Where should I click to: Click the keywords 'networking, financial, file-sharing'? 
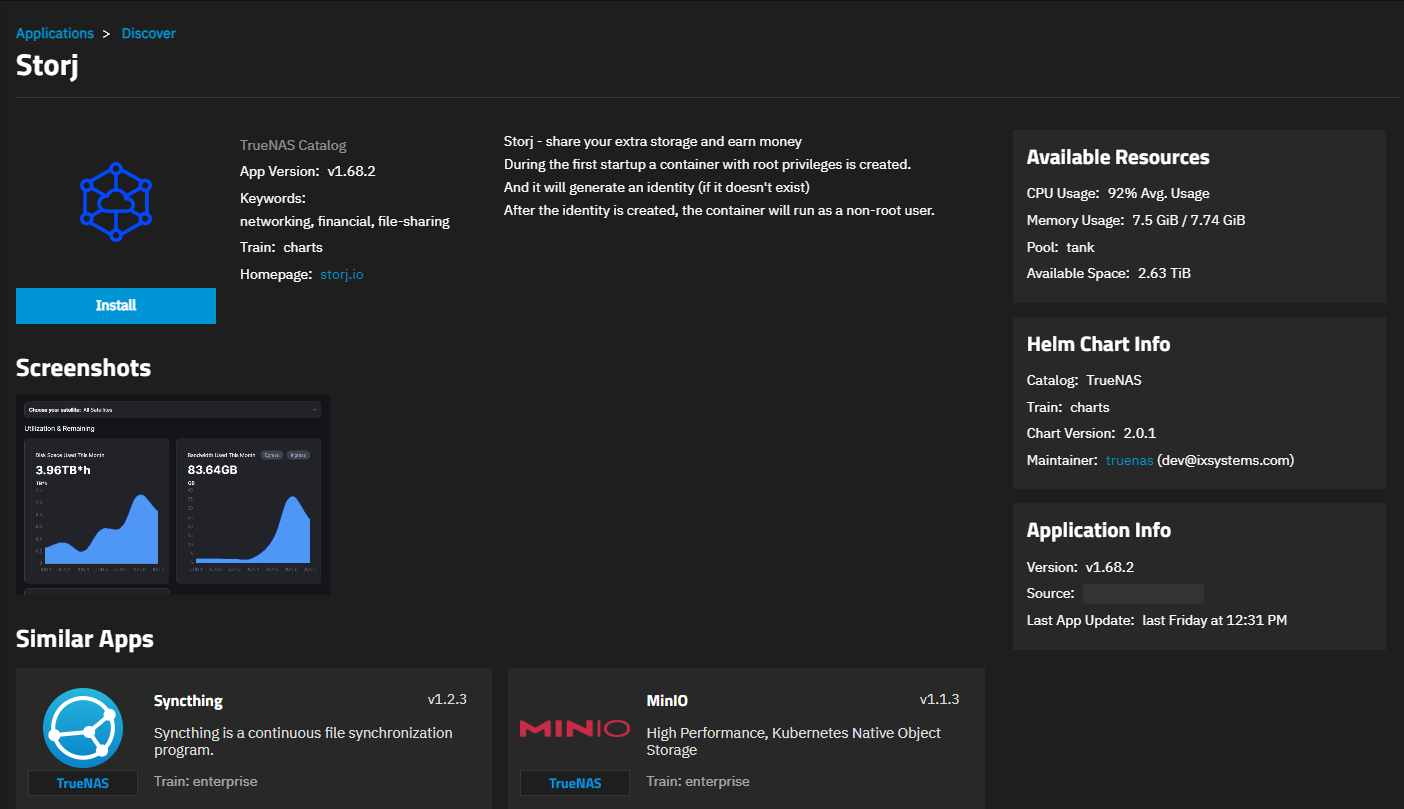click(345, 221)
